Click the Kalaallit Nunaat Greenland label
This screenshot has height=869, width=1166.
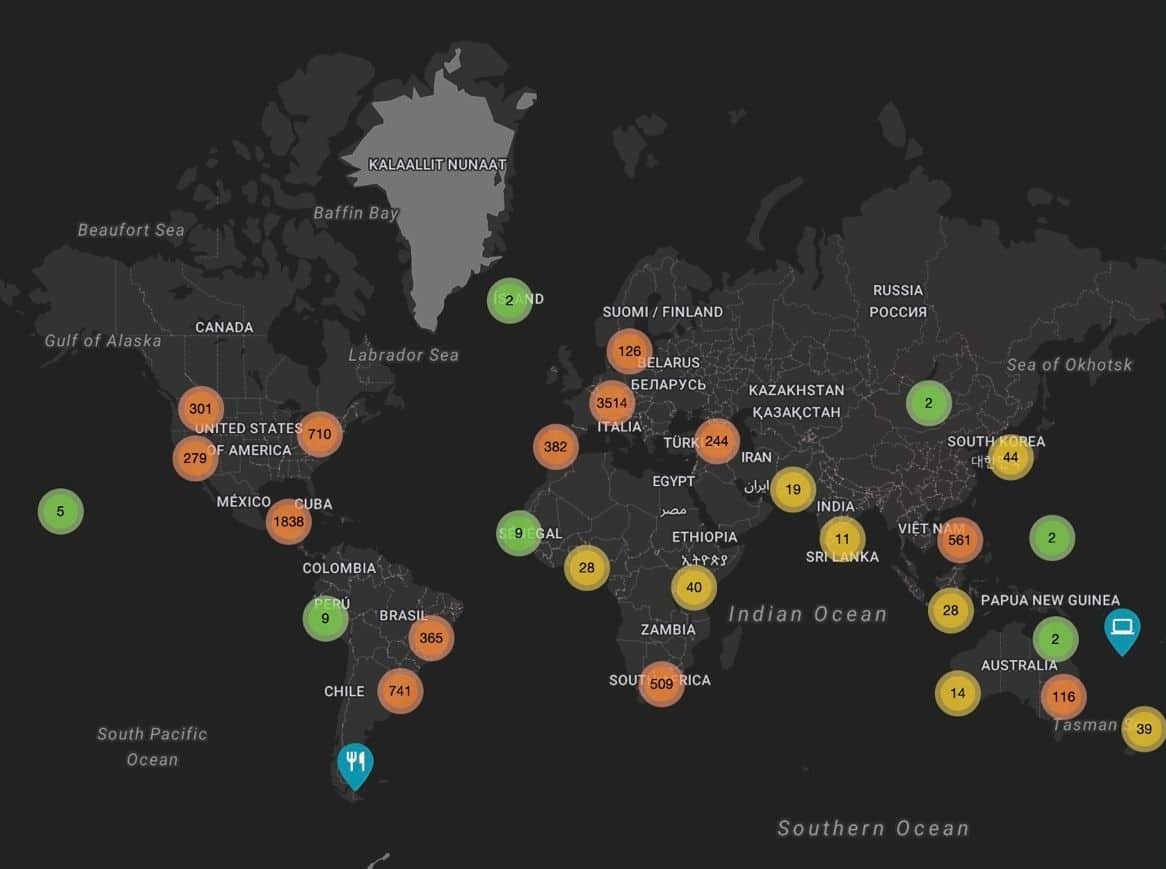[x=437, y=164]
